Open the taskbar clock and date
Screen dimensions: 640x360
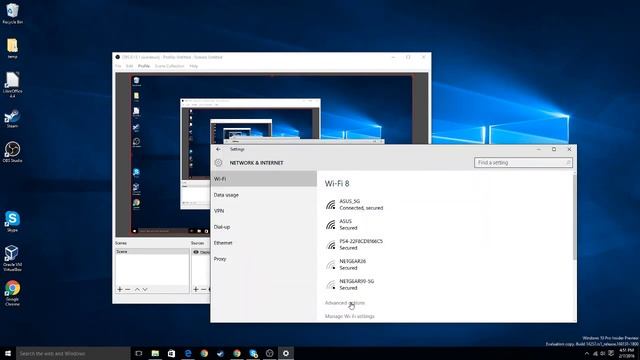click(x=627, y=353)
